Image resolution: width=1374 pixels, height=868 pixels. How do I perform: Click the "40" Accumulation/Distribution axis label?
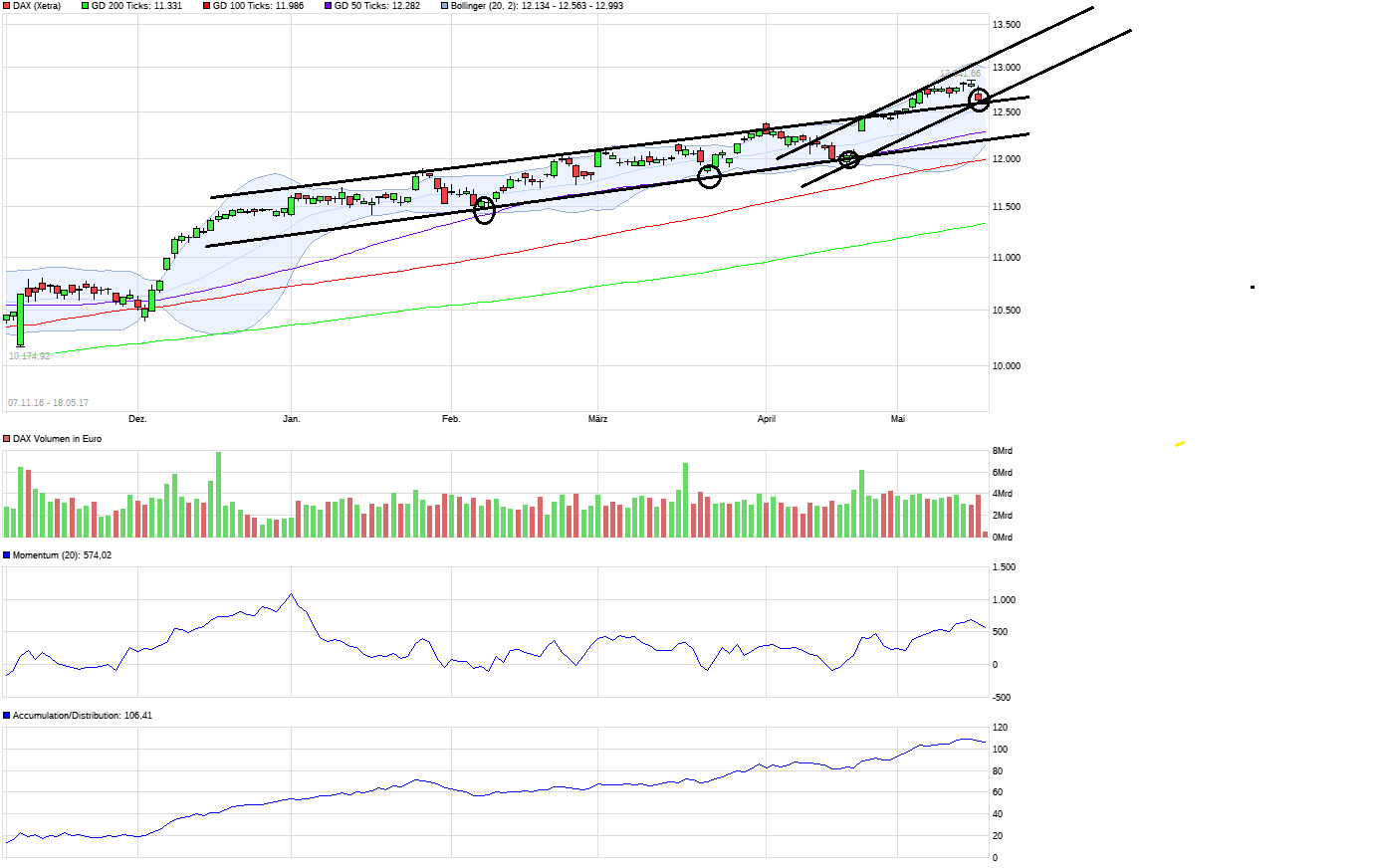998,814
